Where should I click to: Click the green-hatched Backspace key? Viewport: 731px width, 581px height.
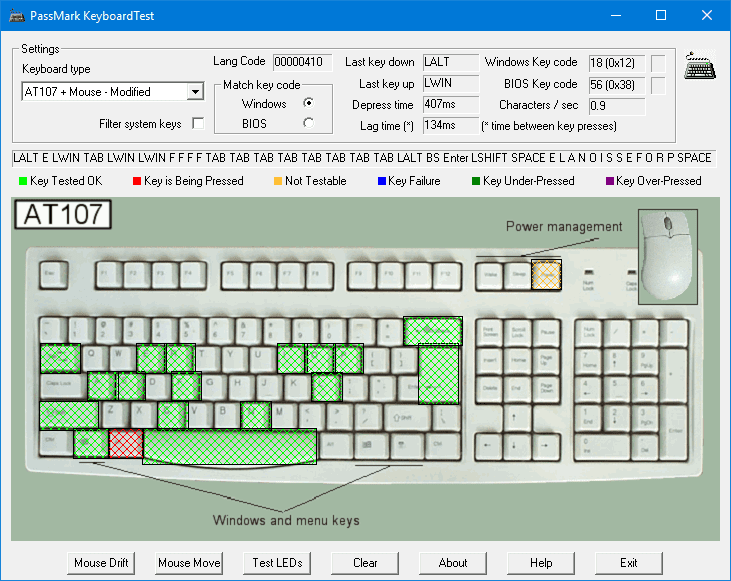432,330
